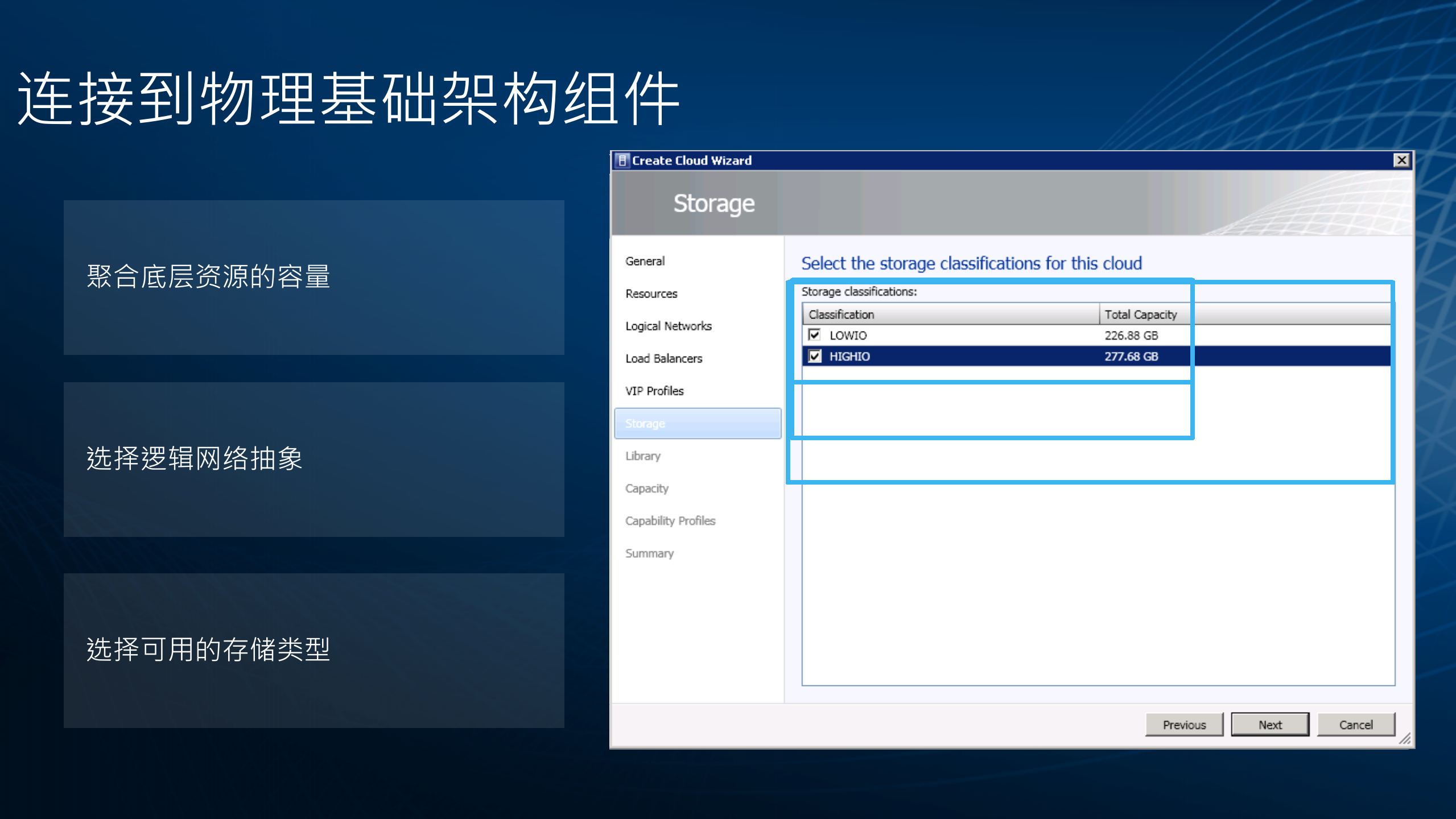Uncheck the LOWIO storage classification
The width and height of the screenshot is (1456, 819).
click(814, 335)
